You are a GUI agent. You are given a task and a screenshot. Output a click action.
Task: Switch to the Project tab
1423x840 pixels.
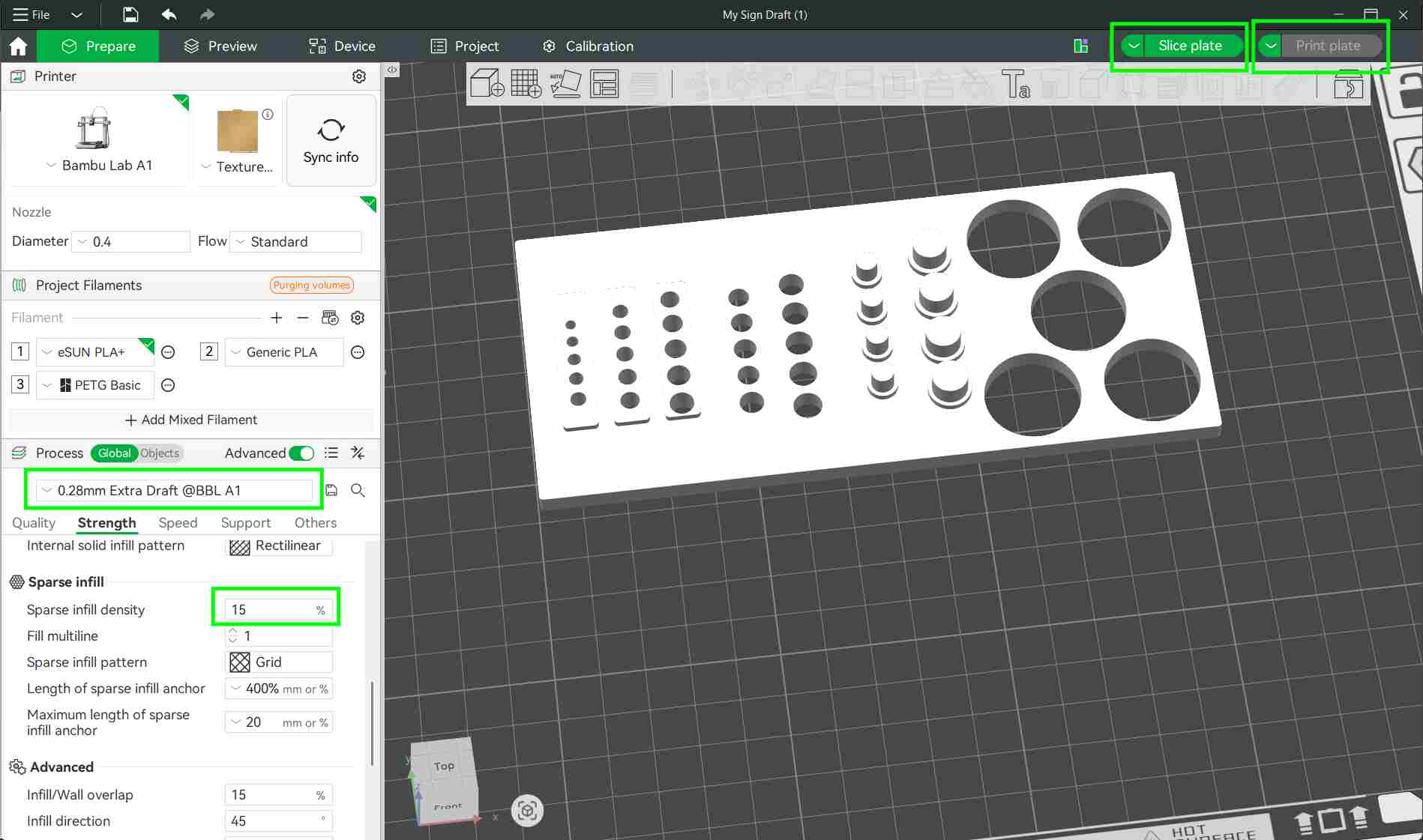(x=465, y=46)
